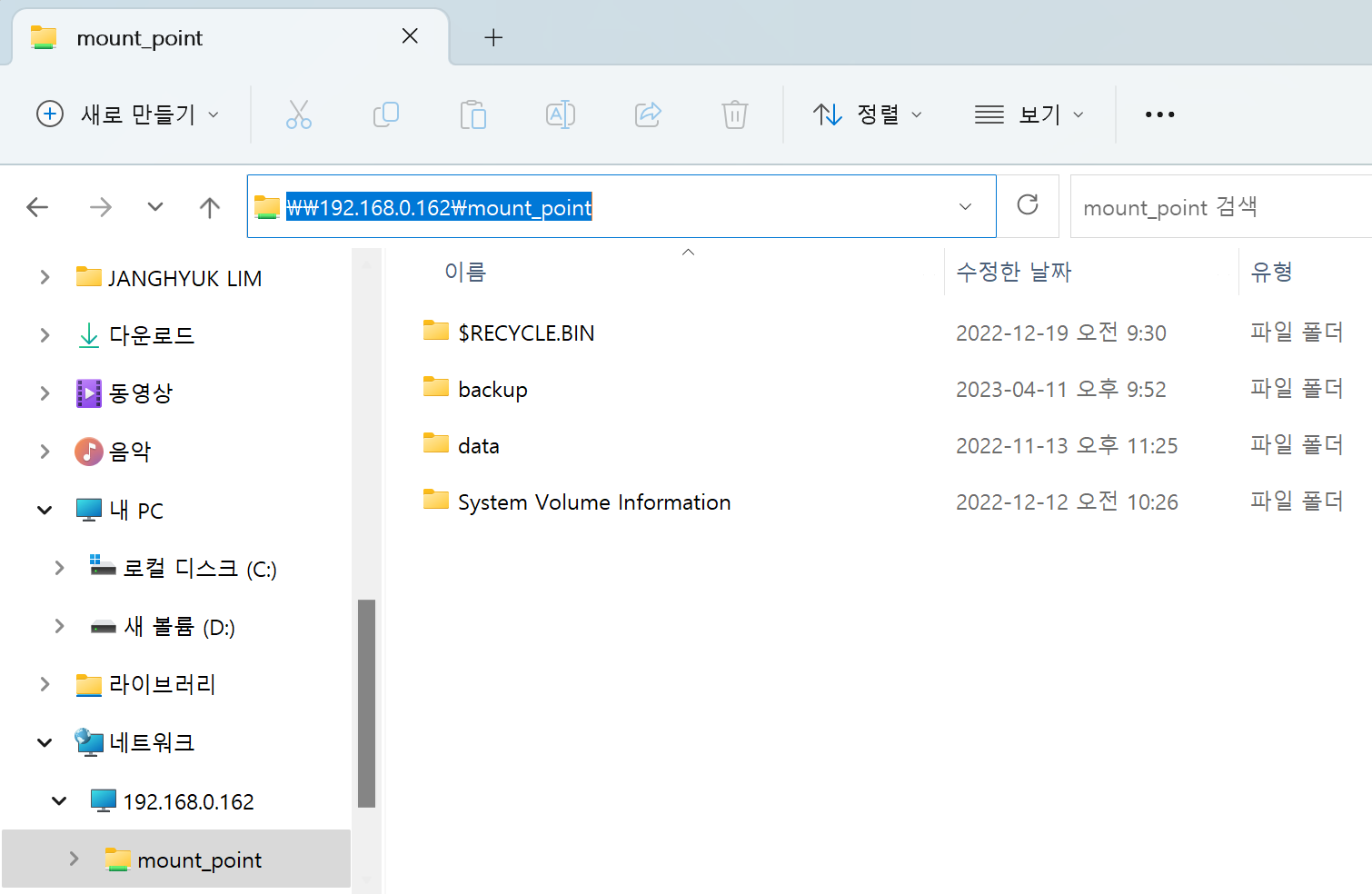Click the 내 PC computer icon
Screen dimensions: 1372x894
pyautogui.click(x=89, y=510)
